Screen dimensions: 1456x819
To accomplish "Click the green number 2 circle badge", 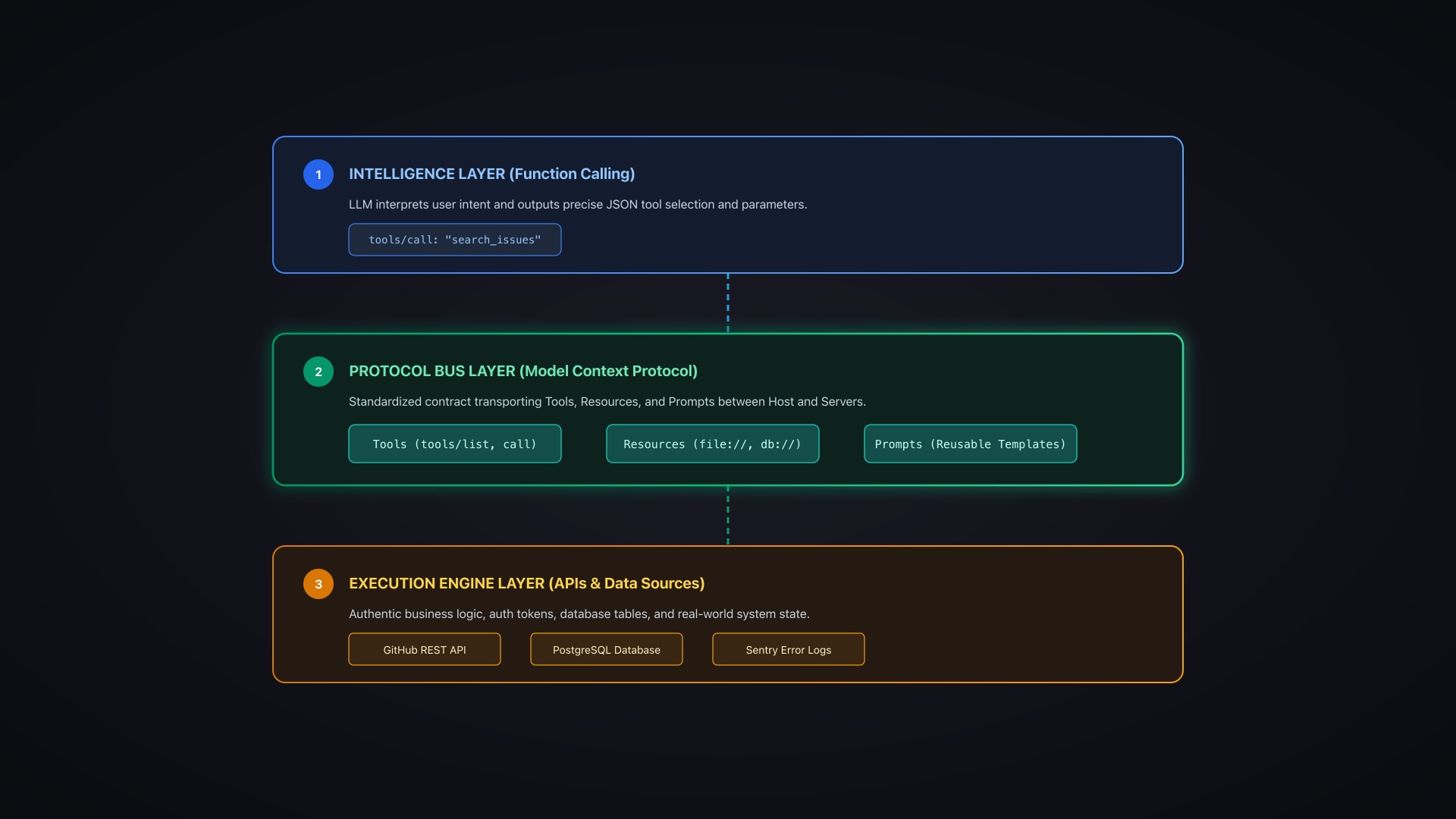I will 318,372.
